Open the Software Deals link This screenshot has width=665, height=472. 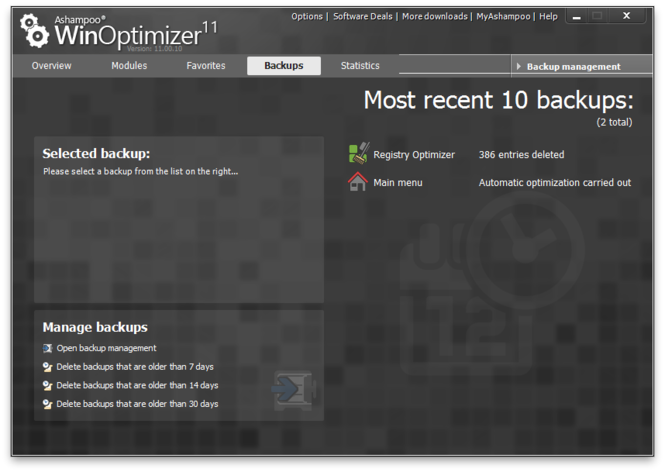coord(363,17)
